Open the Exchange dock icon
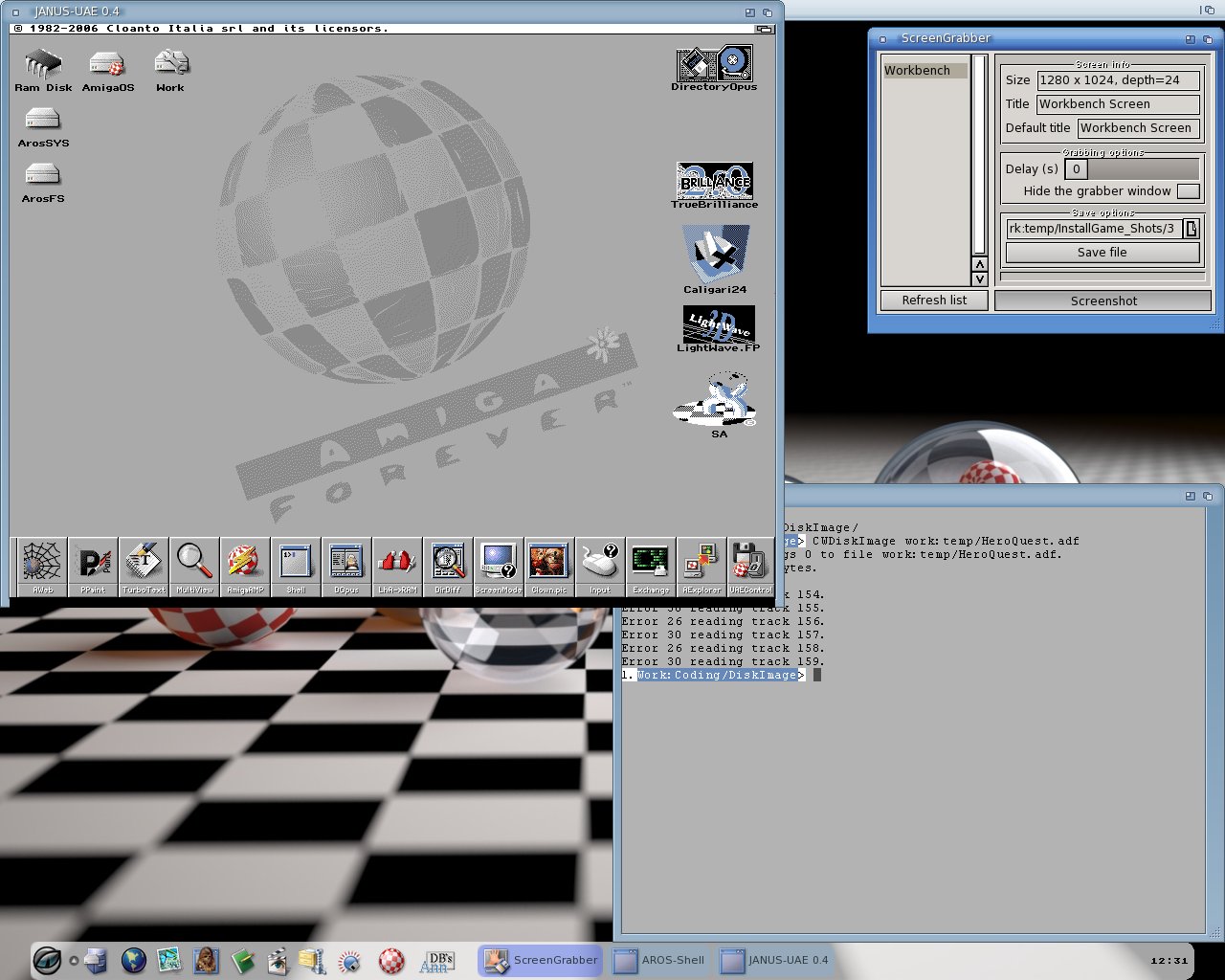Viewport: 1225px width, 980px height. click(x=651, y=562)
